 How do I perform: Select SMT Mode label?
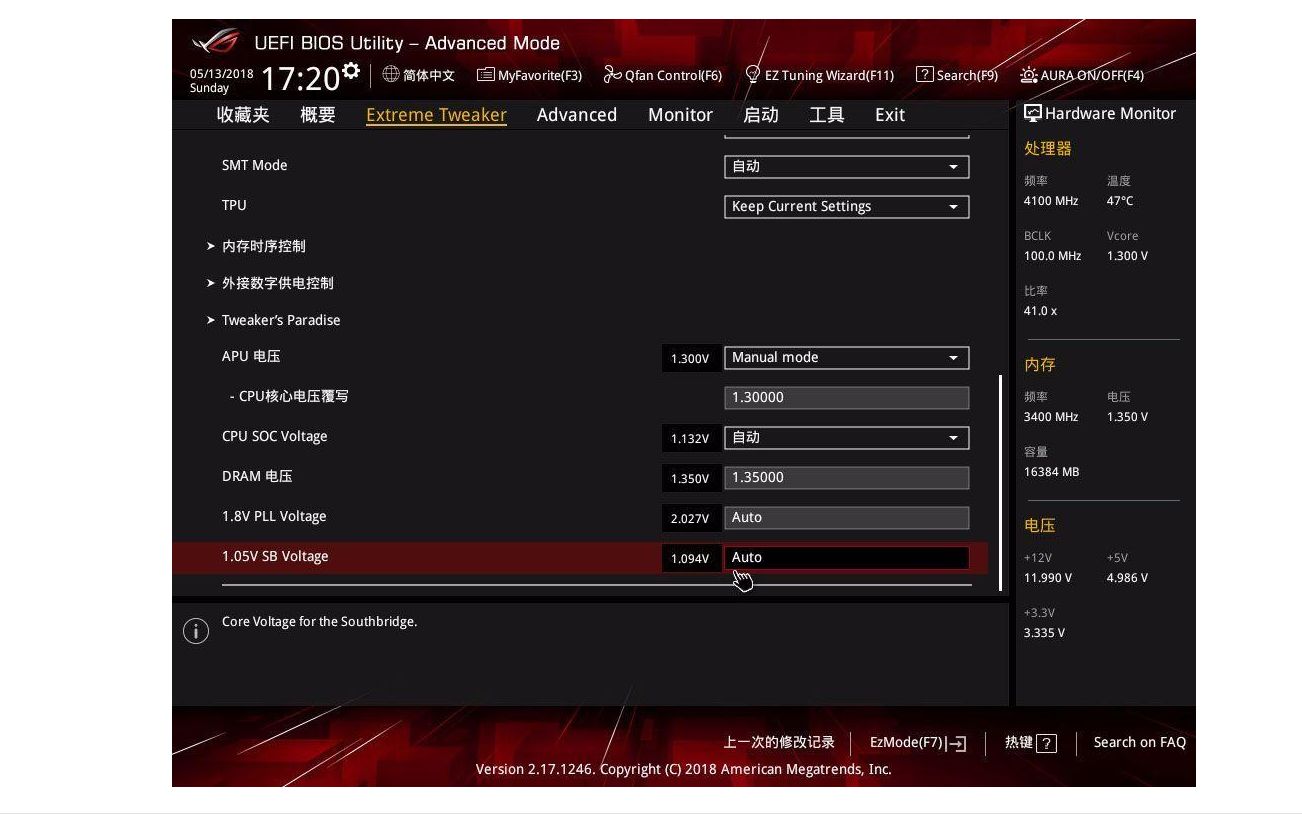tap(254, 166)
